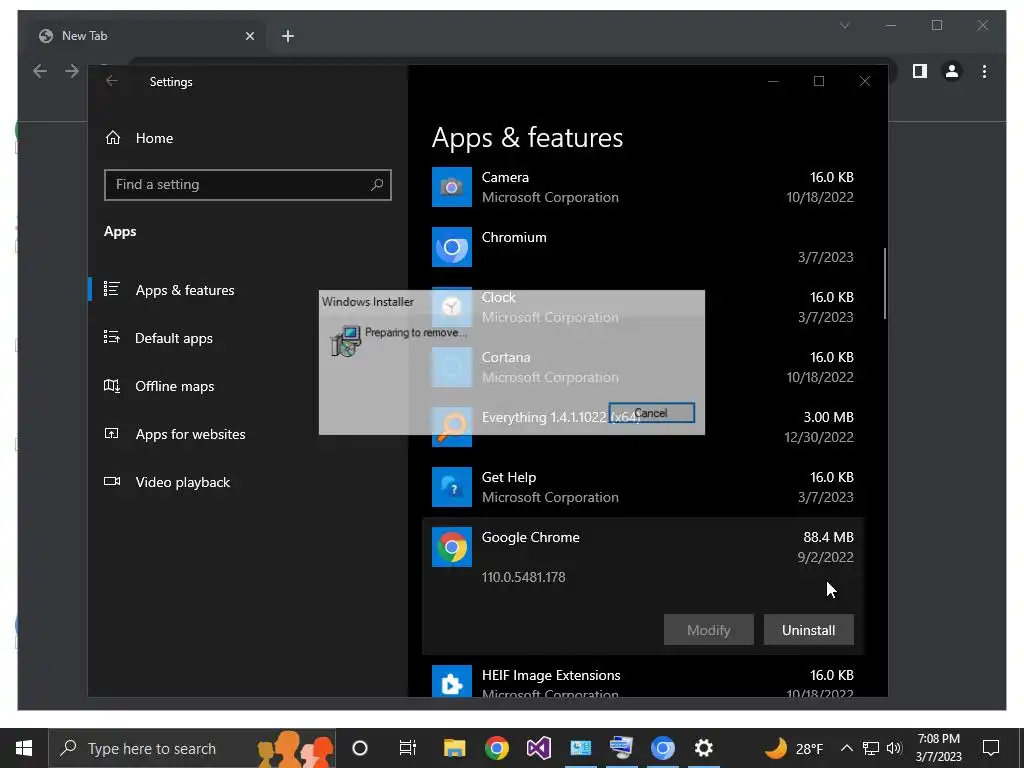Click the Get Help app icon

click(x=451, y=487)
